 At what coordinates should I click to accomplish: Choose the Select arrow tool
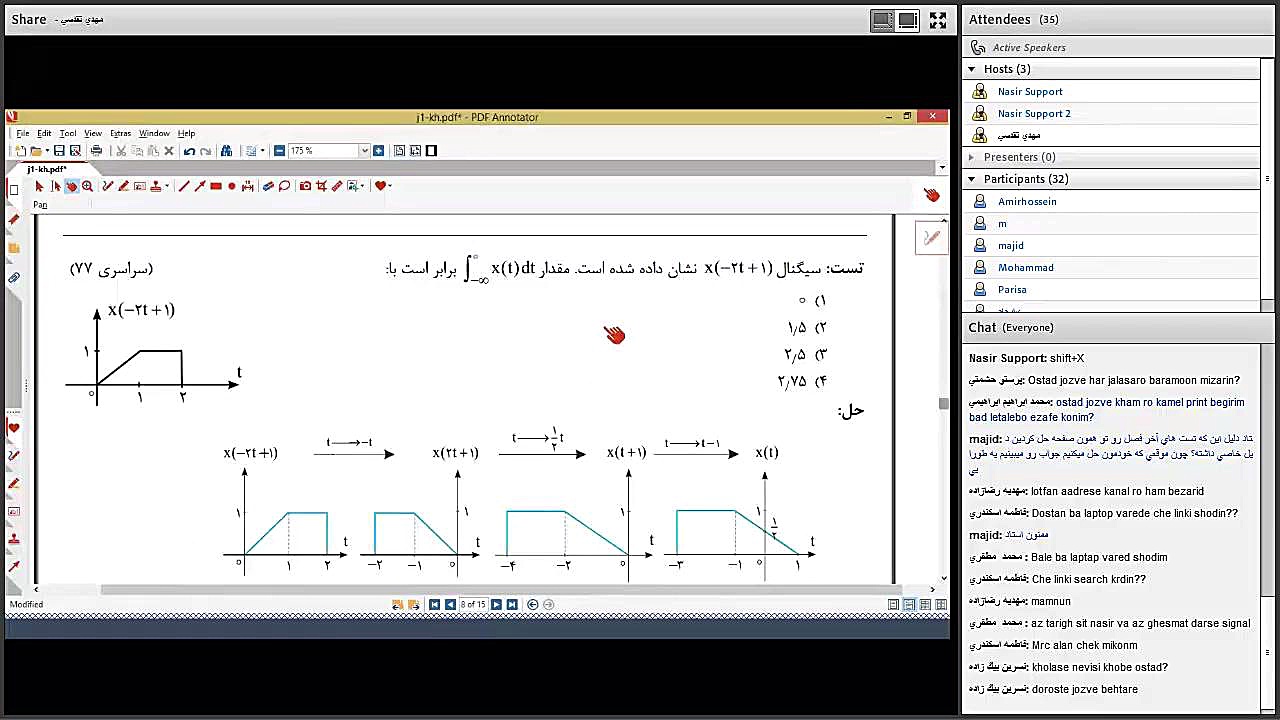pos(39,186)
